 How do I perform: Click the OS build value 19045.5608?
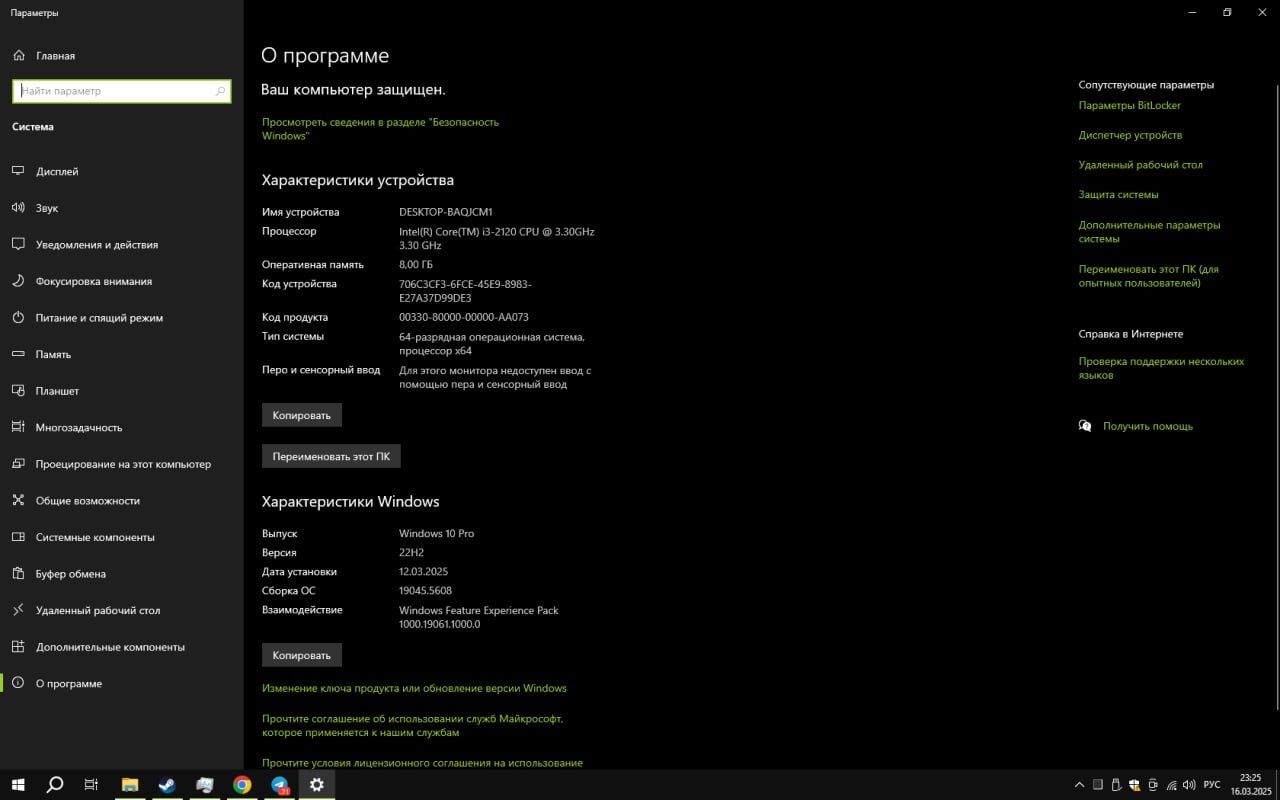(425, 590)
